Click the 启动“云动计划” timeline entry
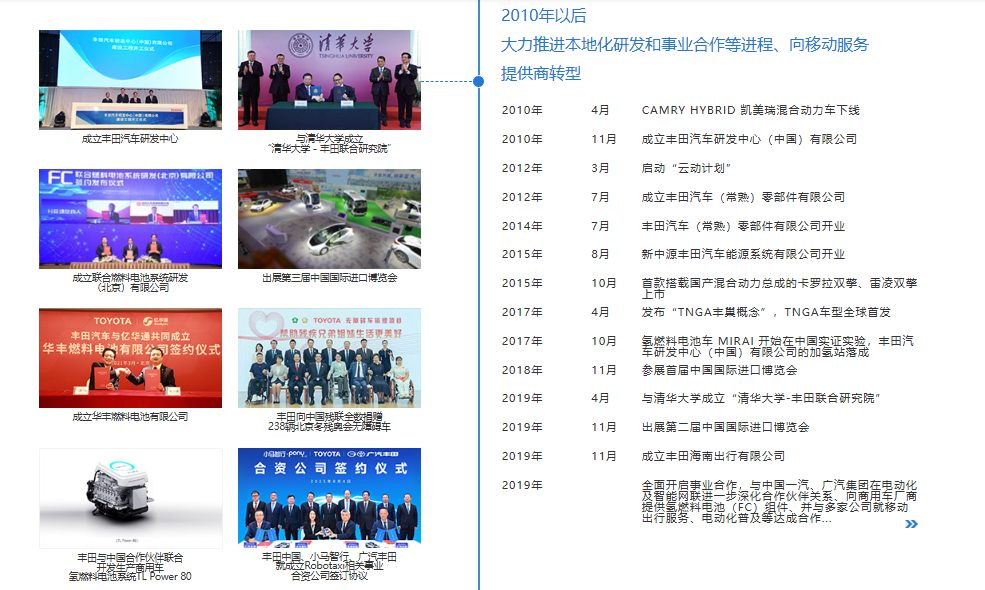Screen dimensions: 985x590 pos(687,168)
